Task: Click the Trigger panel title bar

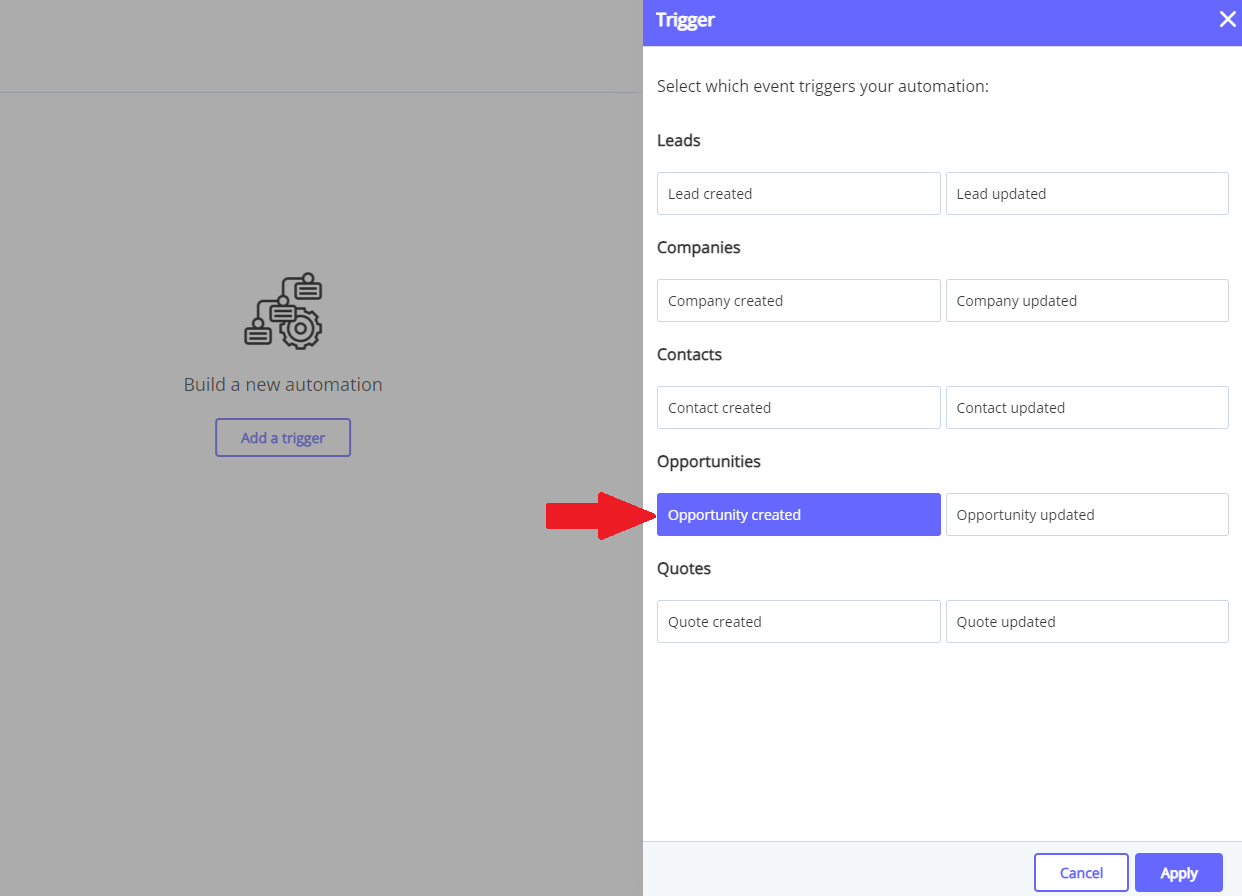Action: click(x=942, y=22)
